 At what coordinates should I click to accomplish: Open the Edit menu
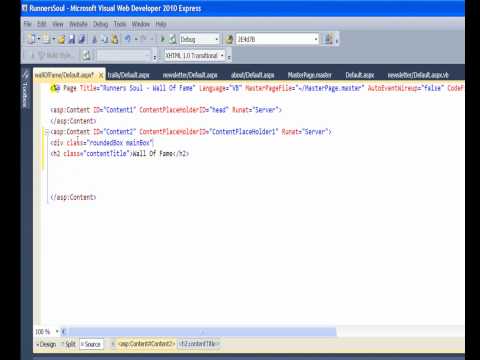click(42, 24)
